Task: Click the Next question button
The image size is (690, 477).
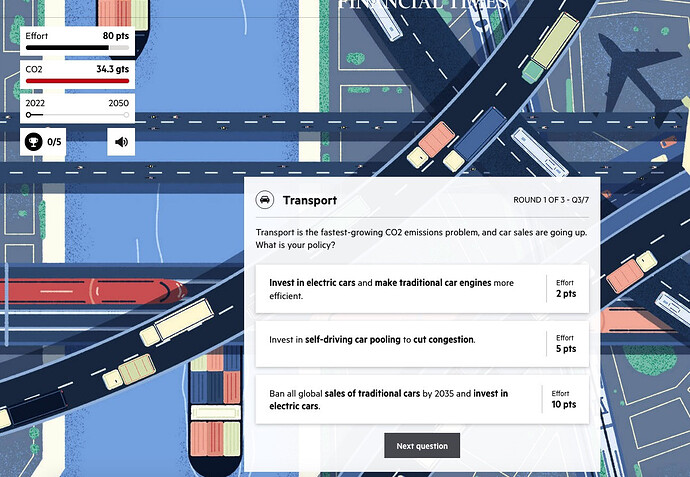Action: click(422, 445)
